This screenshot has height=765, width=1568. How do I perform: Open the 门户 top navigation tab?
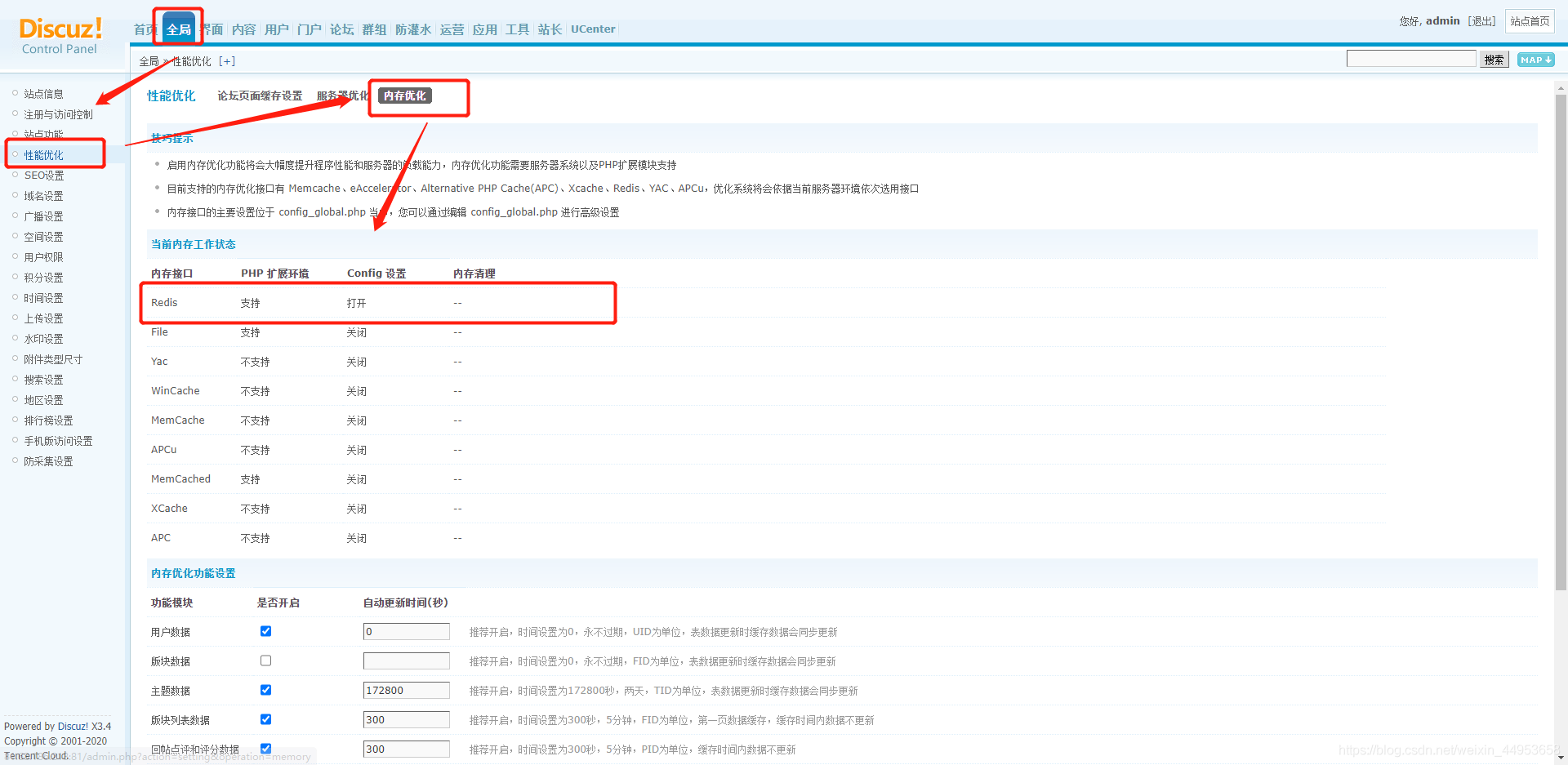310,29
